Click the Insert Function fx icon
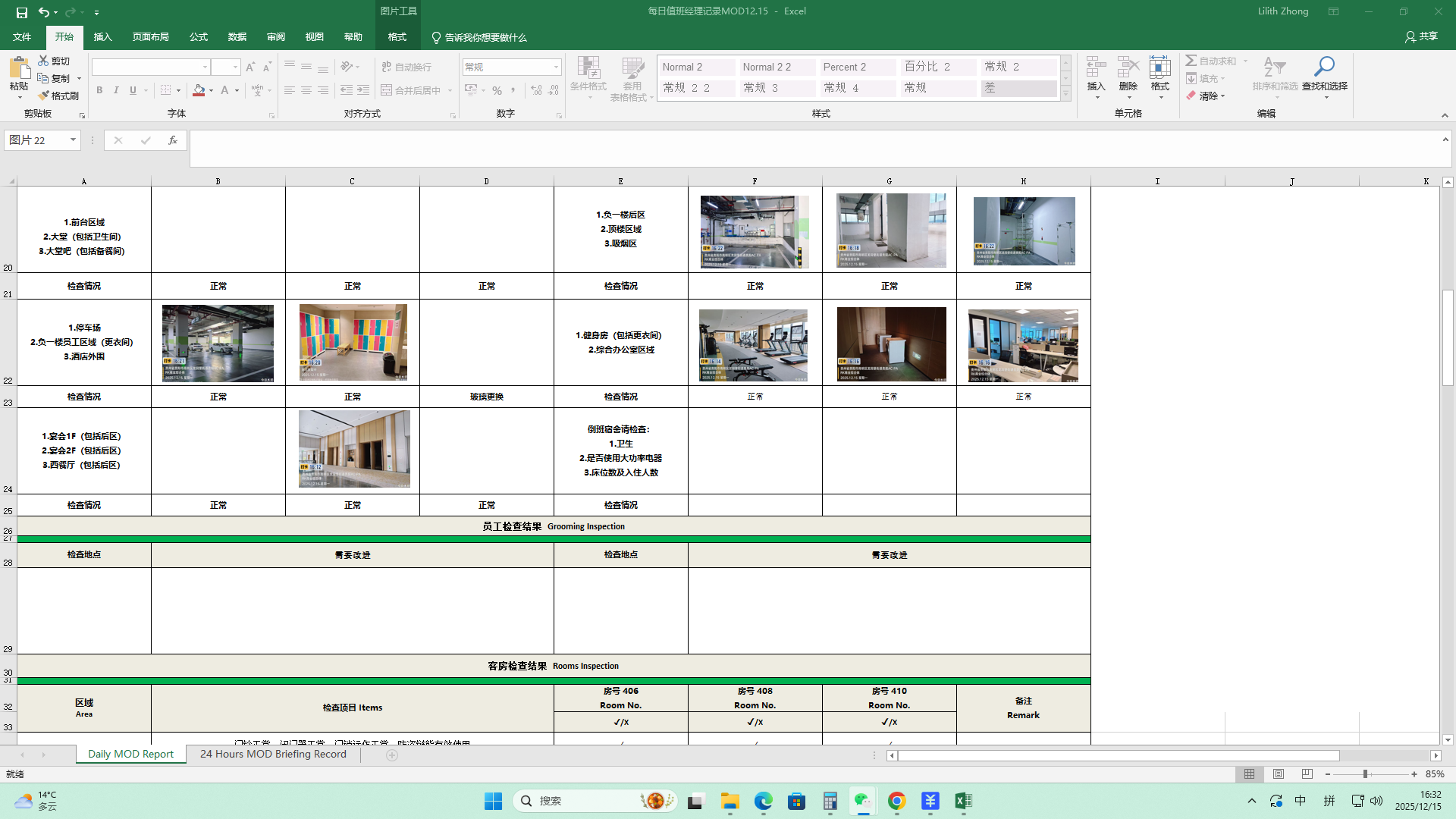The image size is (1456, 819). click(173, 140)
